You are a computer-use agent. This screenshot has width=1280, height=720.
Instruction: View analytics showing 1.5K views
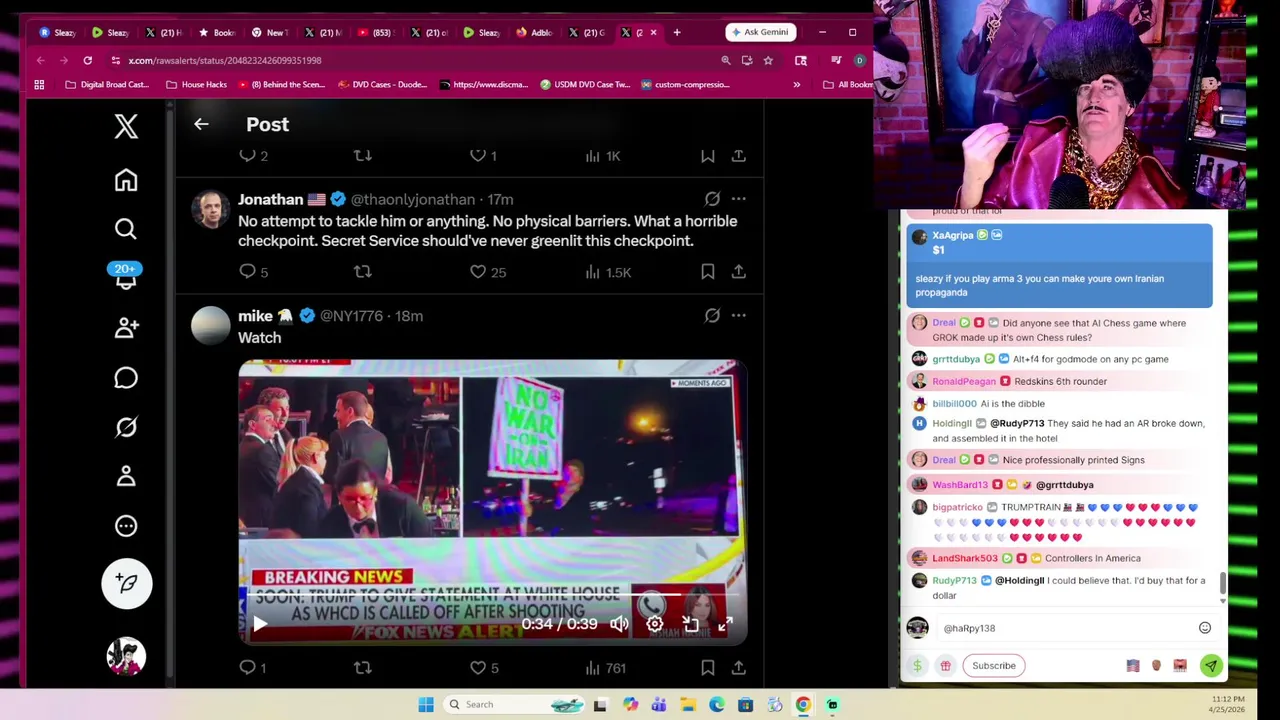(608, 272)
